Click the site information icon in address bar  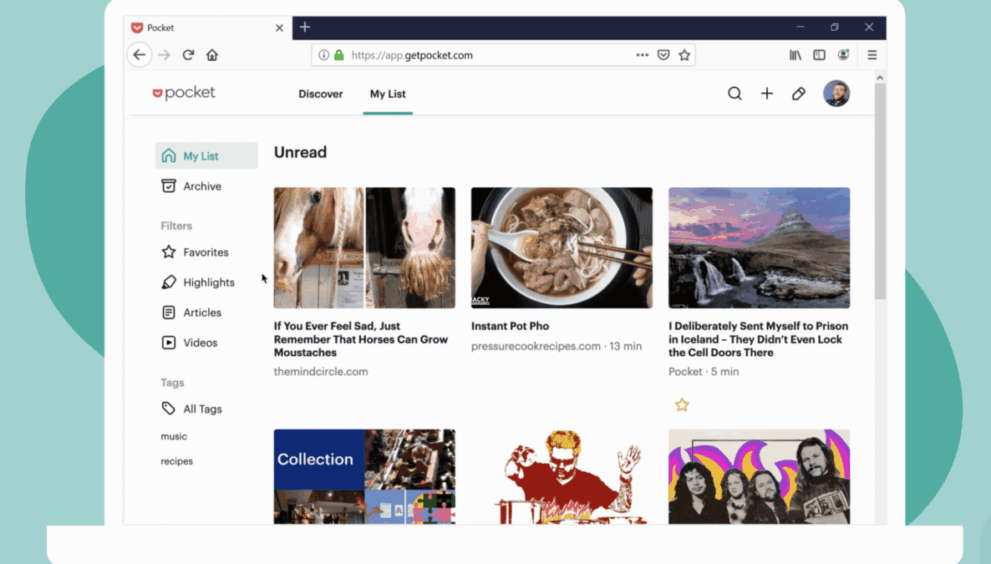click(x=324, y=55)
